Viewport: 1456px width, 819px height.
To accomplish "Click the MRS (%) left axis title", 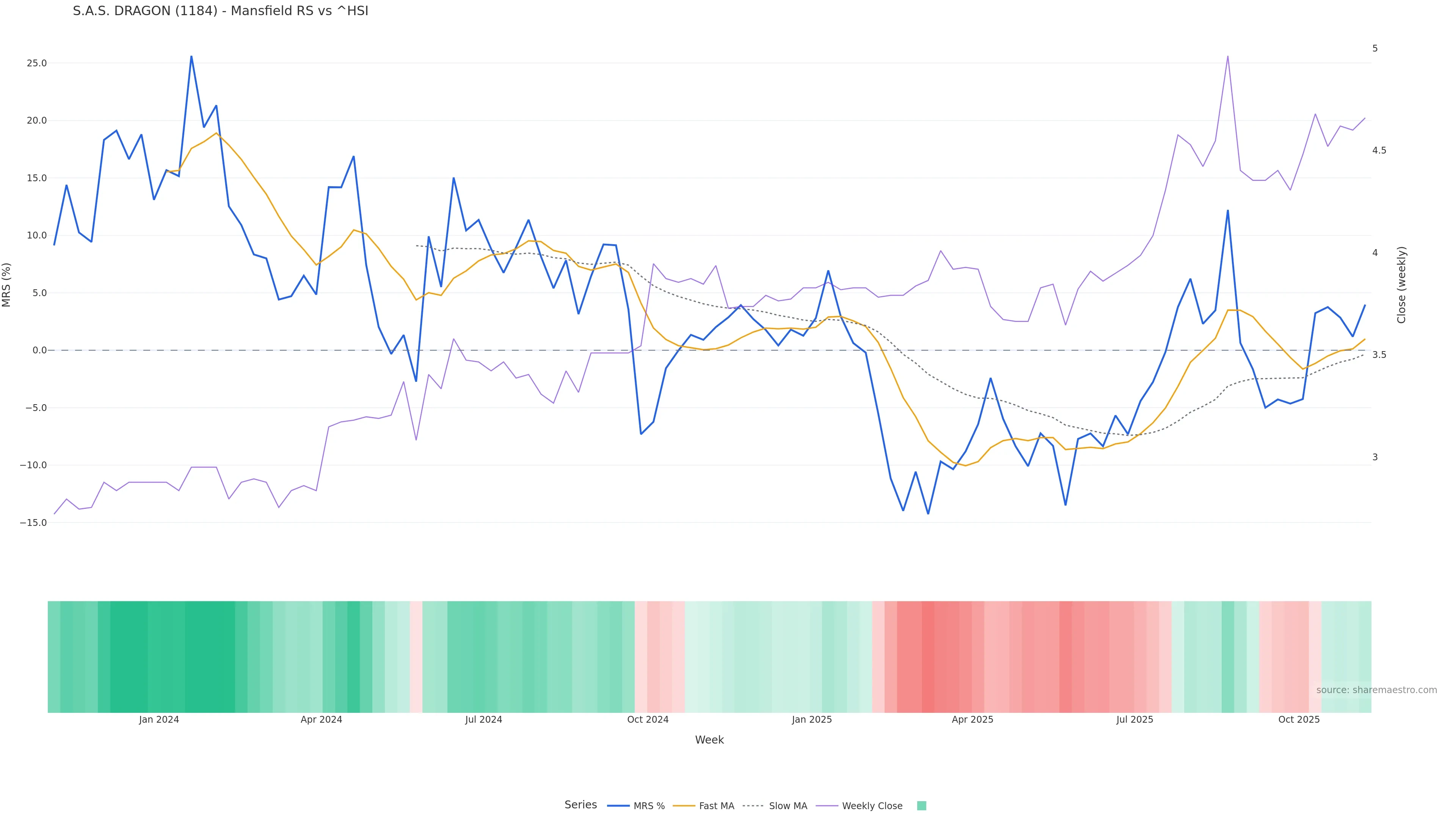I will 7,285.
